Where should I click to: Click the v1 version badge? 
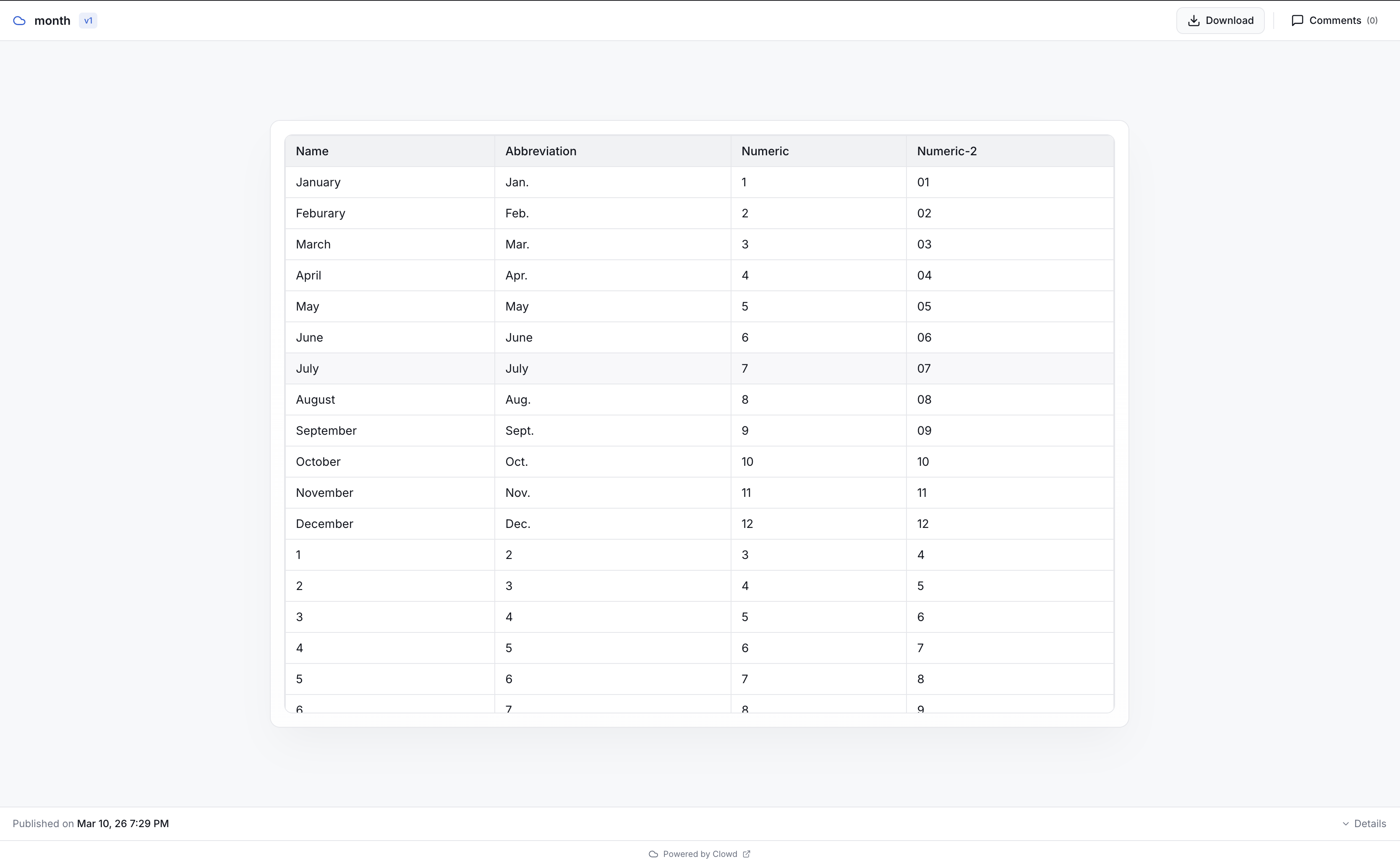click(x=88, y=21)
